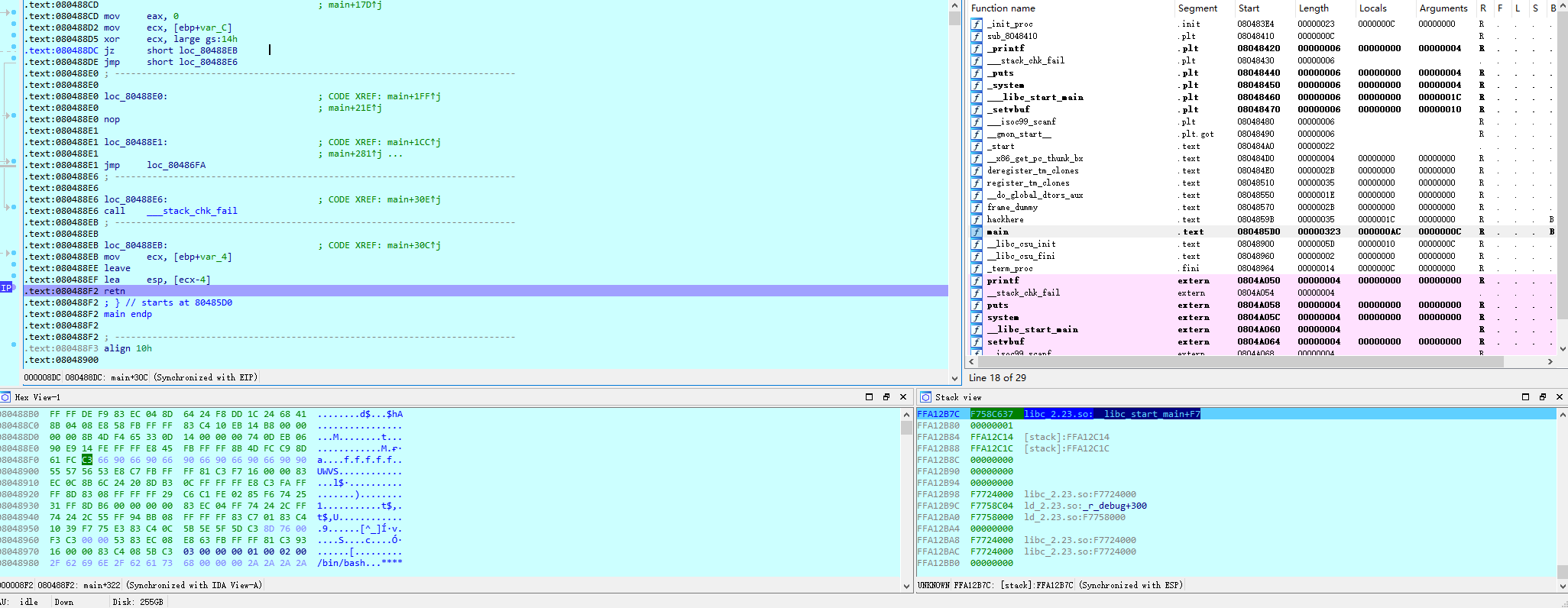
Task: Sort functions by the Length column
Action: click(x=1314, y=8)
